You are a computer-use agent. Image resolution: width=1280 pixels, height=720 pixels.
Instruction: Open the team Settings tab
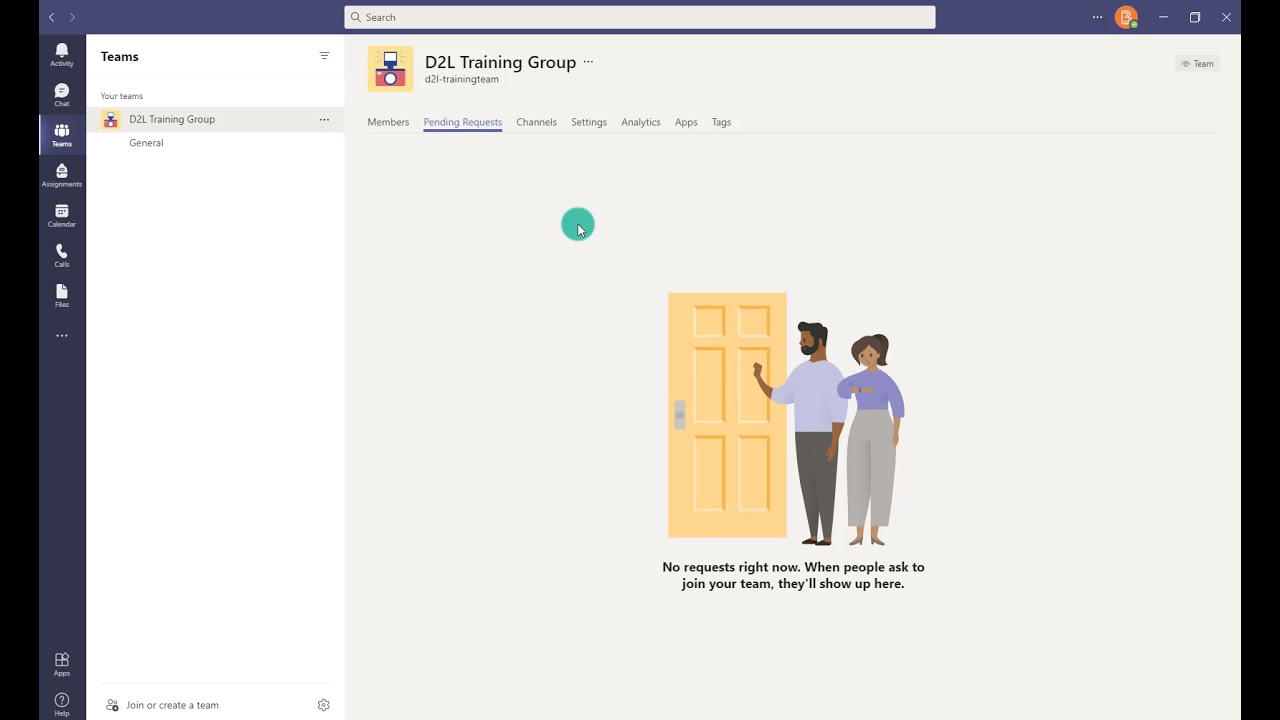tap(589, 122)
